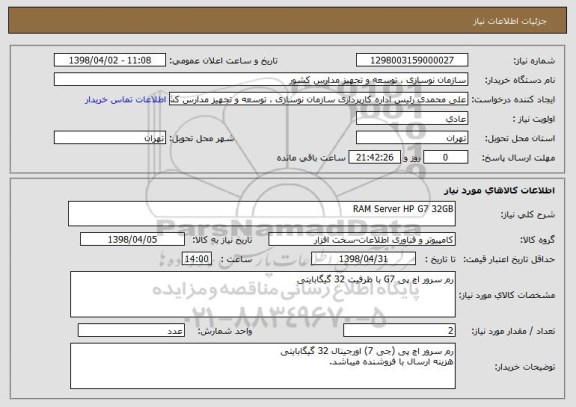Click the label واحد شمارش
The width and height of the screenshot is (576, 407).
pyautogui.click(x=225, y=331)
